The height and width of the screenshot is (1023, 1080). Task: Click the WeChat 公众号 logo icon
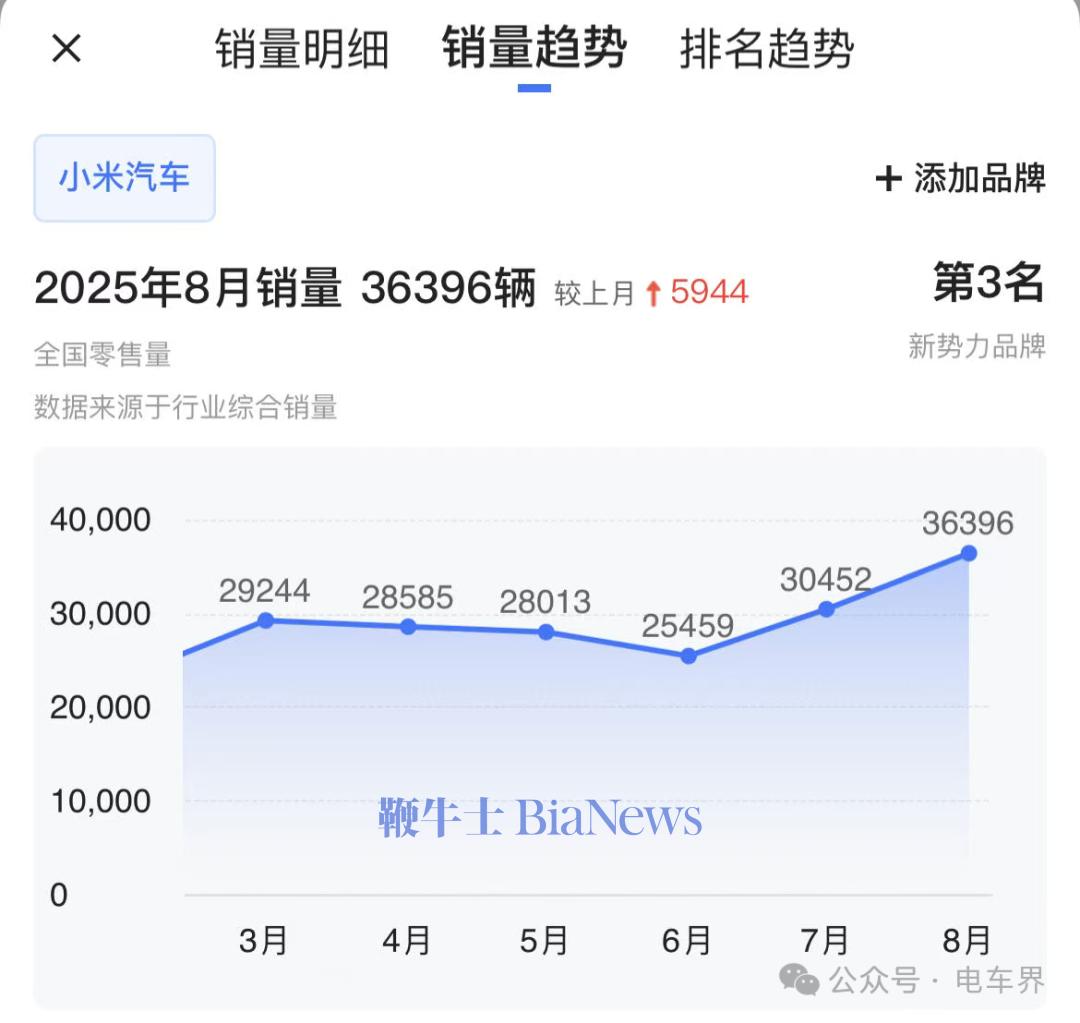(x=799, y=980)
